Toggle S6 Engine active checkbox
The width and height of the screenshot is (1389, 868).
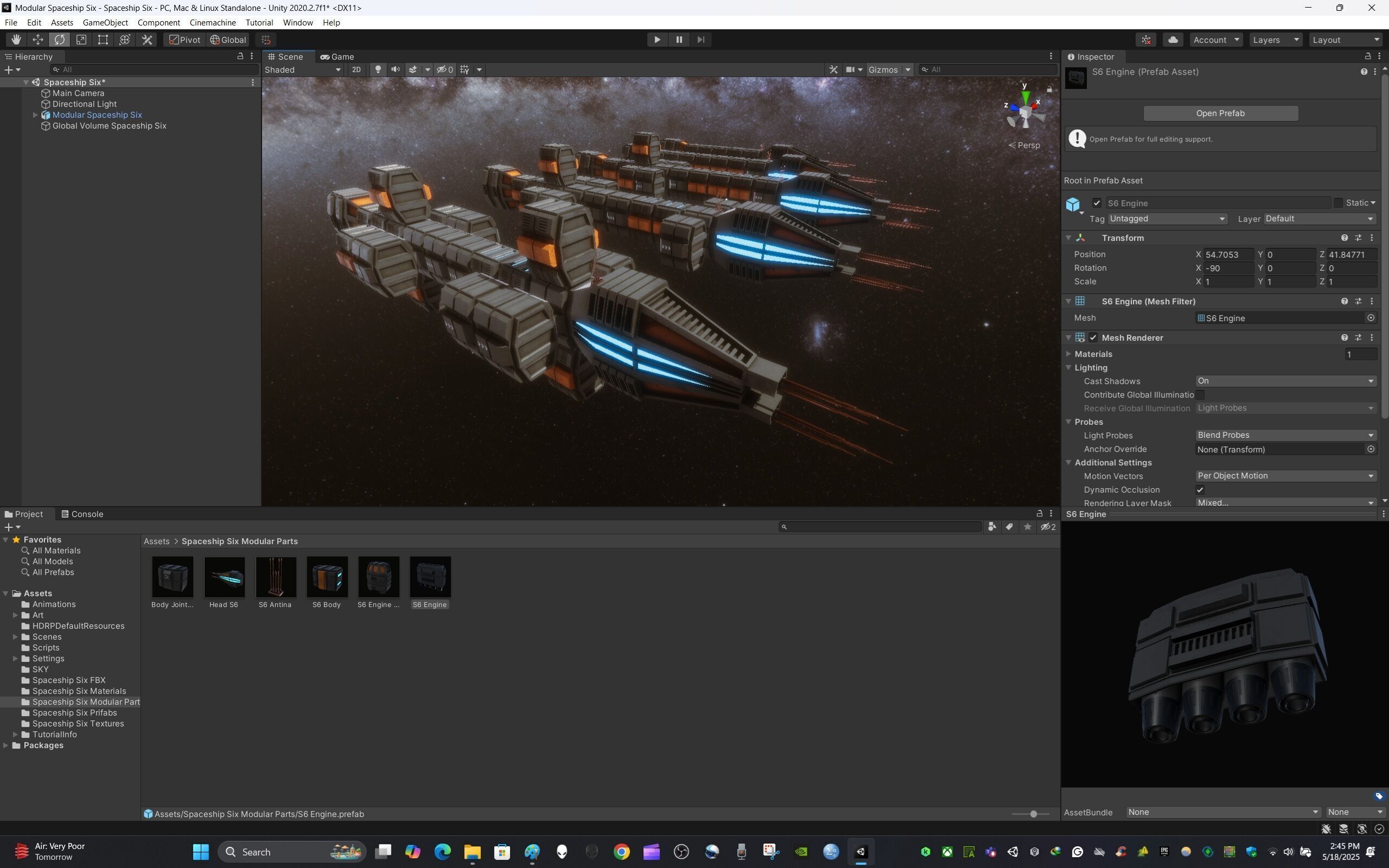1097,203
